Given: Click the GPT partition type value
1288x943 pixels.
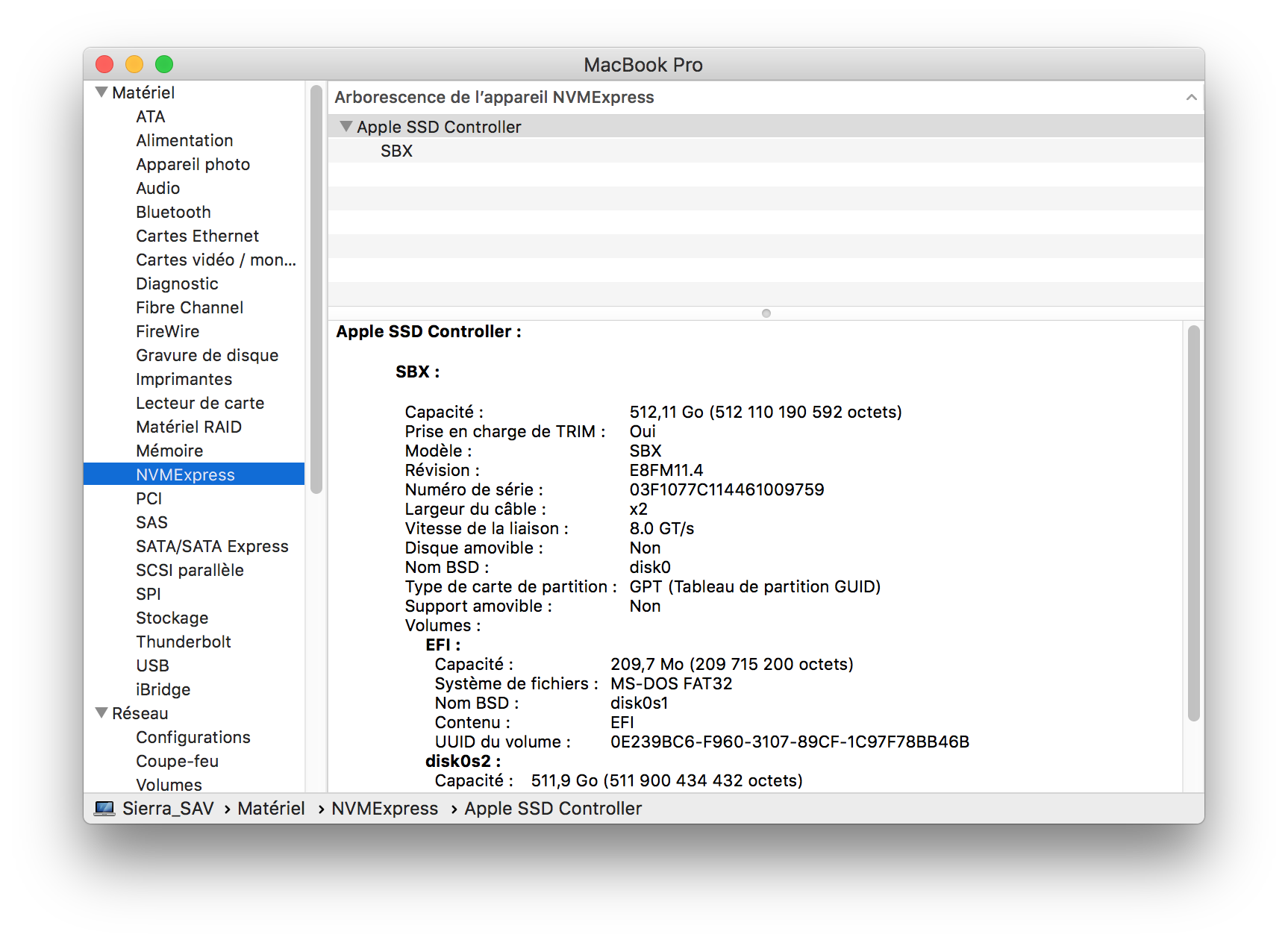Looking at the screenshot, I should pyautogui.click(x=755, y=586).
